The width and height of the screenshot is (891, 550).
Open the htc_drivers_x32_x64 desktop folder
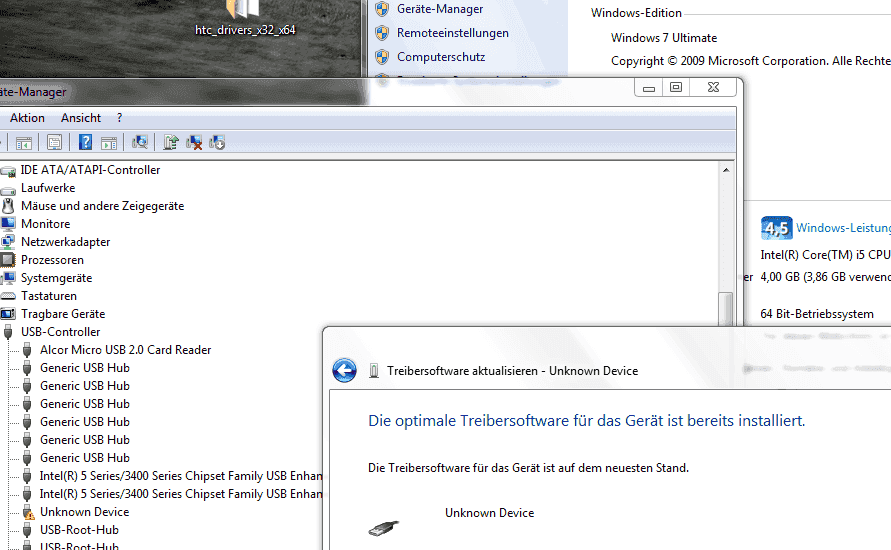tap(245, 19)
